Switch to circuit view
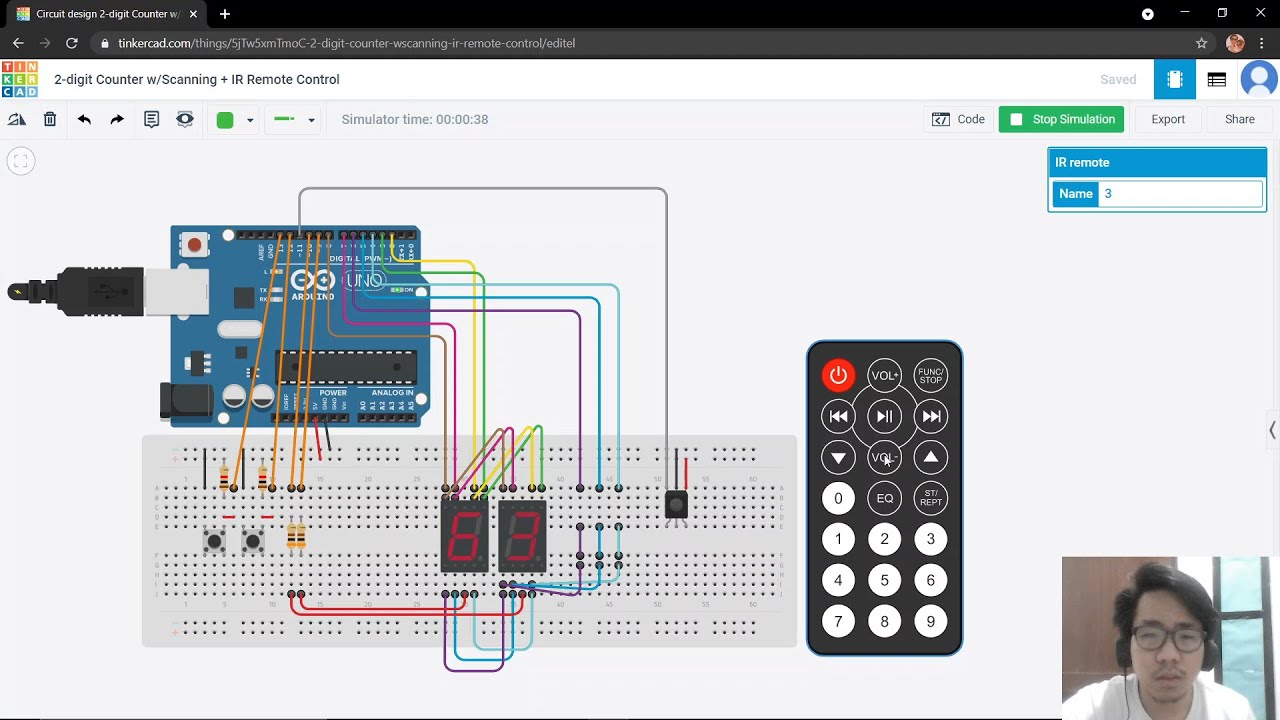Image resolution: width=1280 pixels, height=720 pixels. tap(1175, 80)
